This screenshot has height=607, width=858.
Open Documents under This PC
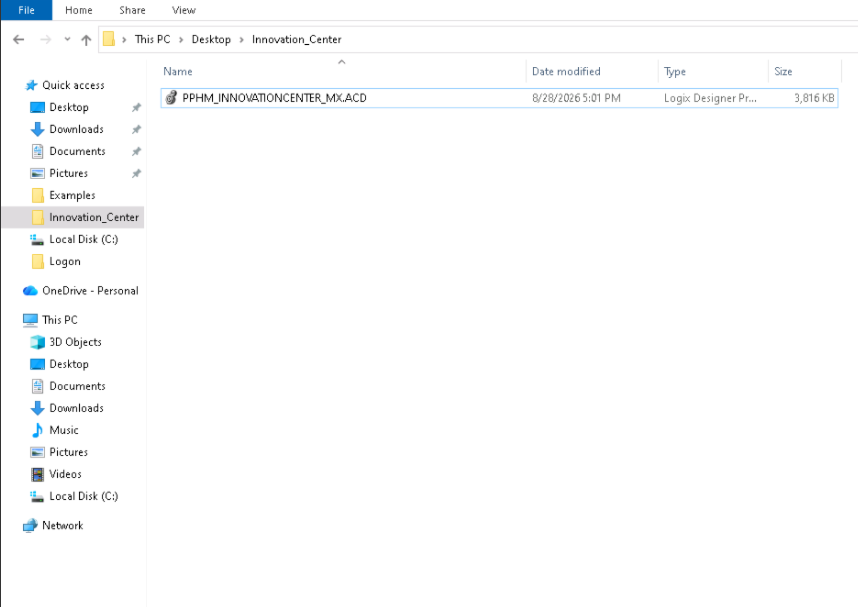pyautogui.click(x=77, y=386)
